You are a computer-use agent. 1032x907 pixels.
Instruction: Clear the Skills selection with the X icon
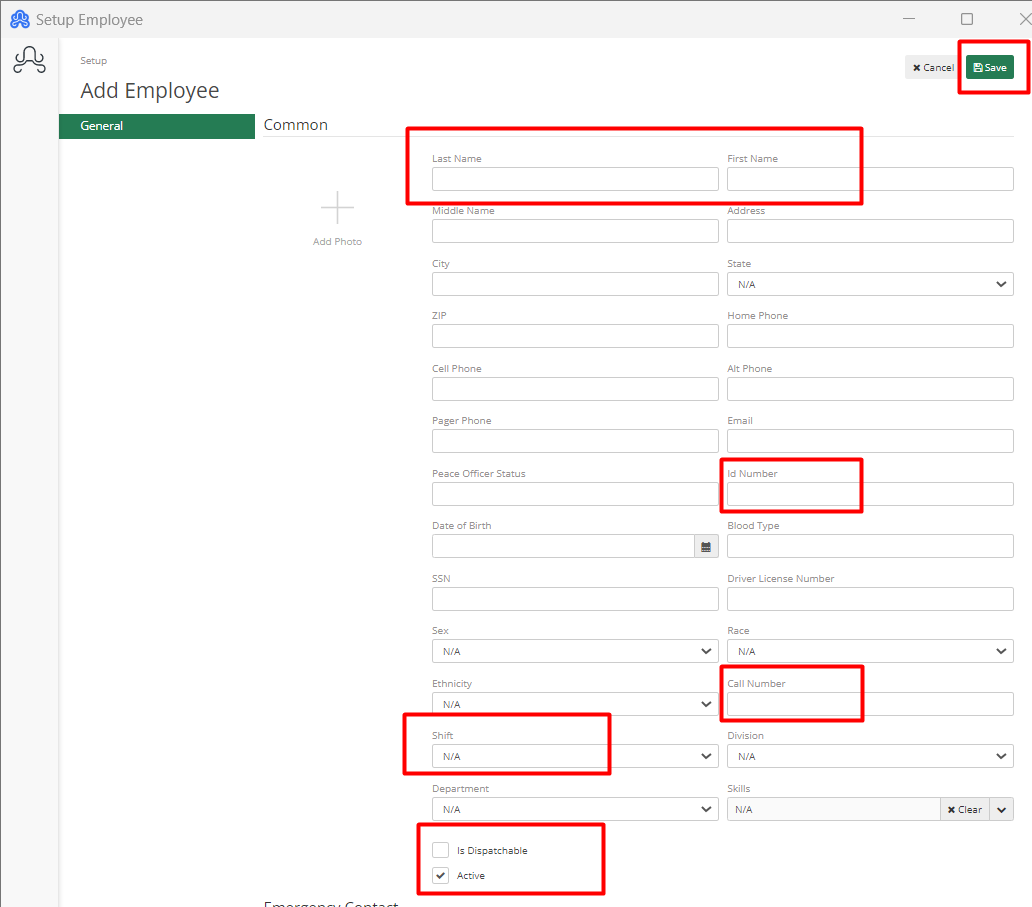click(x=951, y=809)
